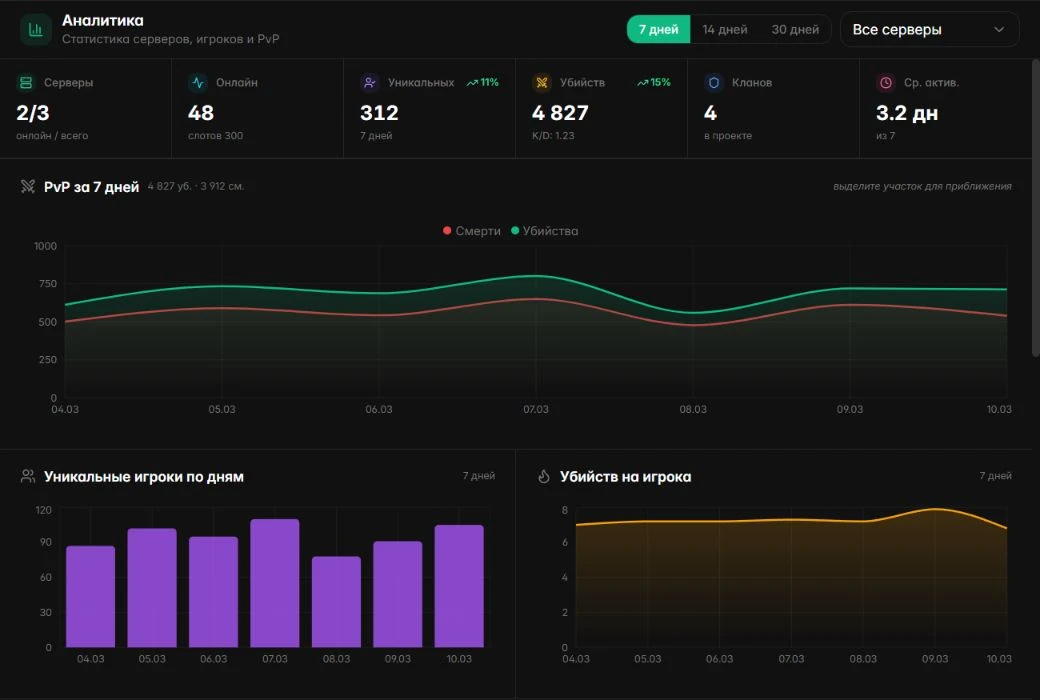Click the Онлайн pulse icon
This screenshot has height=700, width=1040.
198,82
